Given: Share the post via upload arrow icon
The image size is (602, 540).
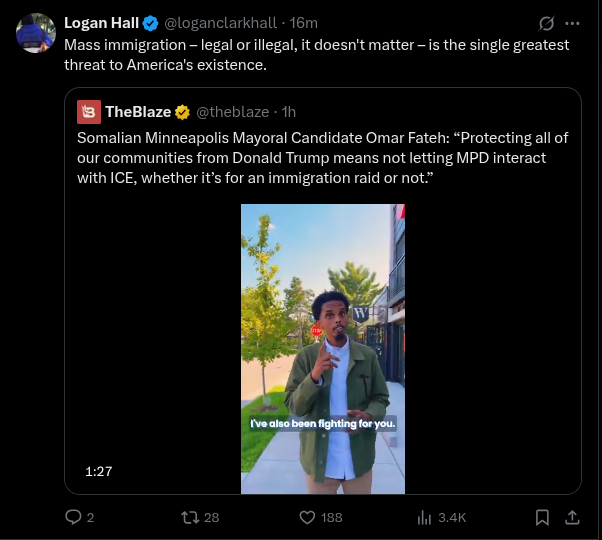Looking at the screenshot, I should [572, 517].
